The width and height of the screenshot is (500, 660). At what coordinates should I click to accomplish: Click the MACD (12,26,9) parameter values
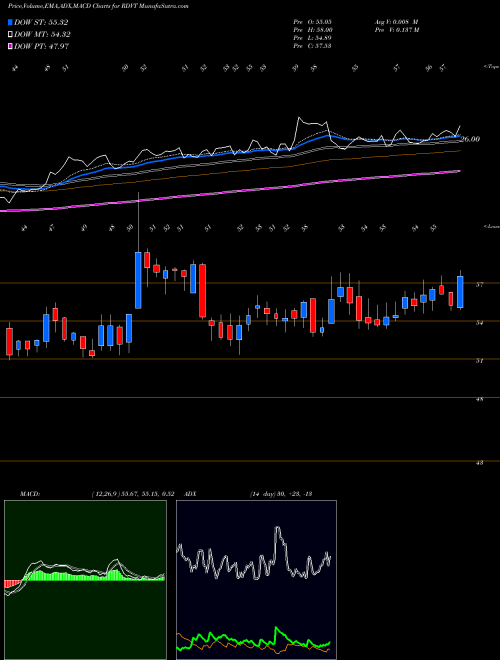click(x=133, y=493)
